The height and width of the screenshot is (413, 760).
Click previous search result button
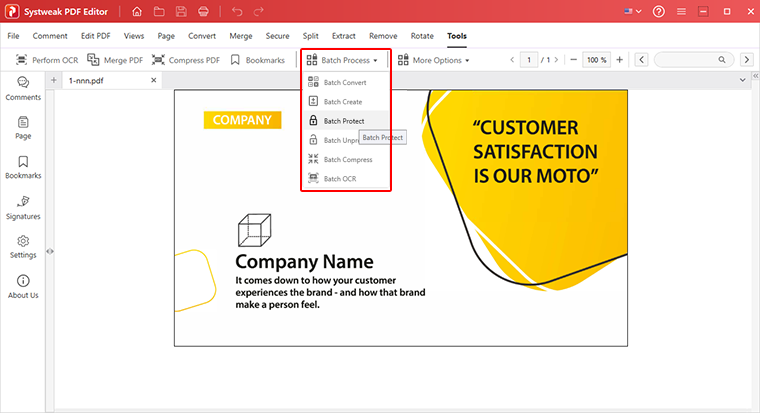click(641, 60)
